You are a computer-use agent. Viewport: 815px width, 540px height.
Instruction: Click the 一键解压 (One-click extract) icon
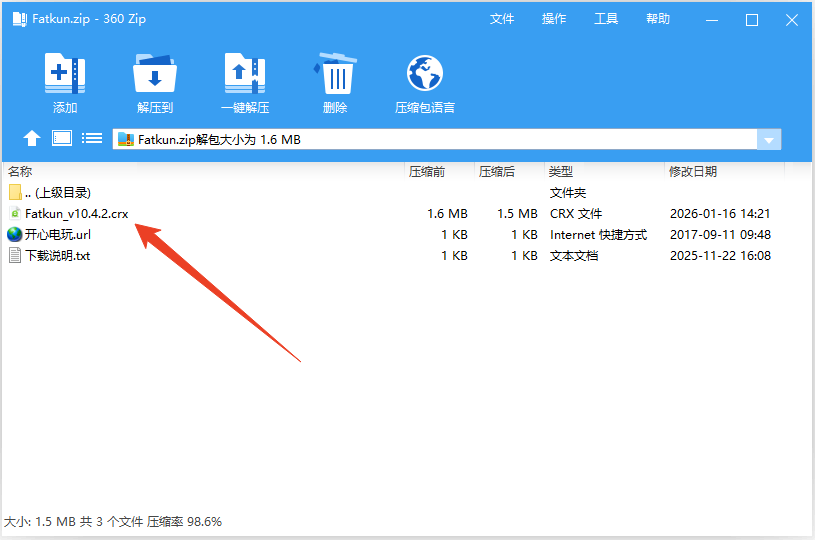tap(245, 75)
